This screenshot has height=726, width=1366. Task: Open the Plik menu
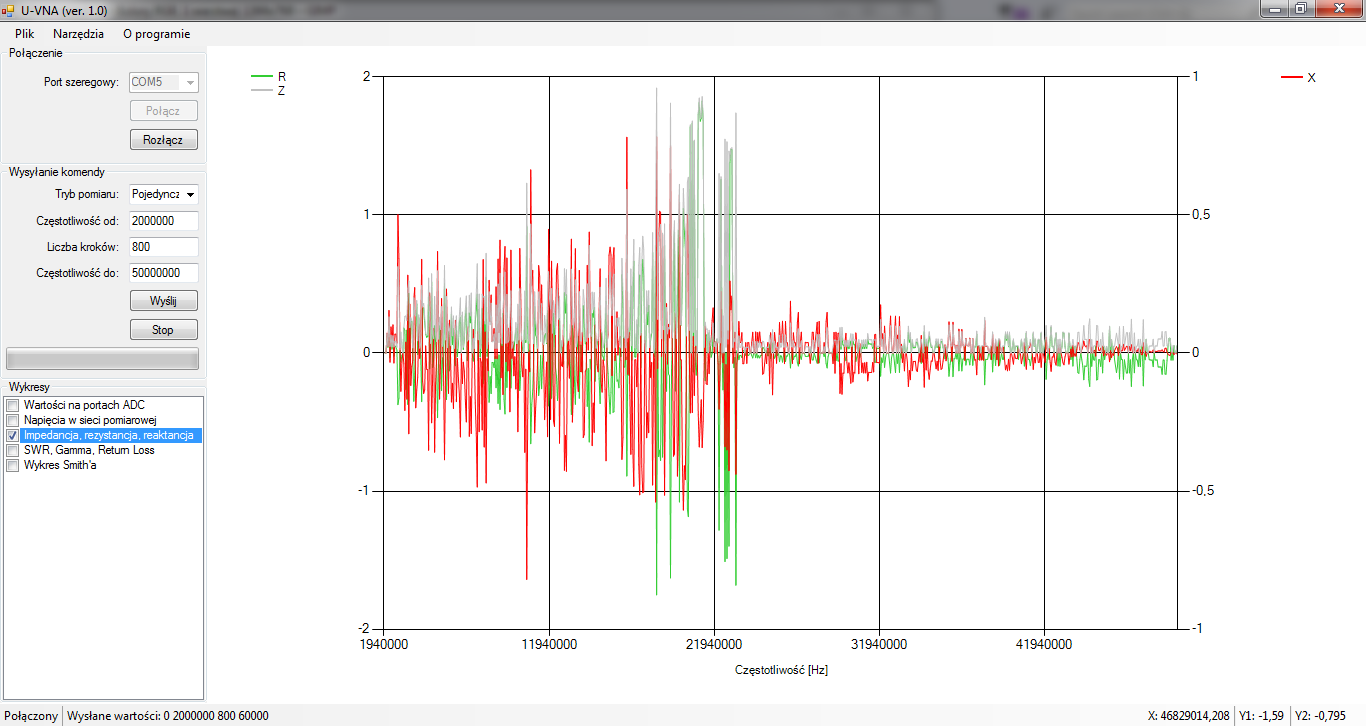[x=25, y=33]
